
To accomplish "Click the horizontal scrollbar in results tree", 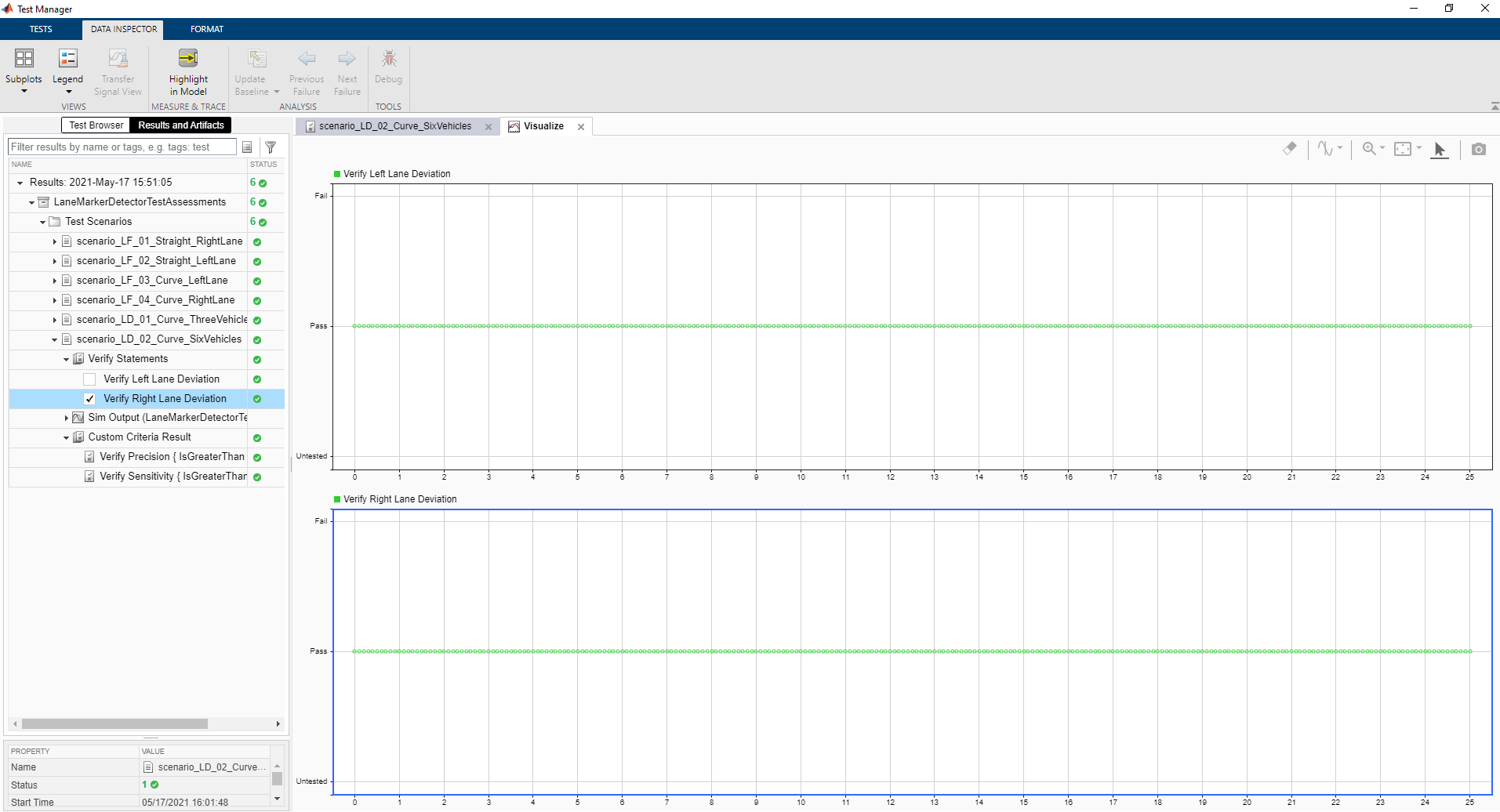I will [114, 724].
